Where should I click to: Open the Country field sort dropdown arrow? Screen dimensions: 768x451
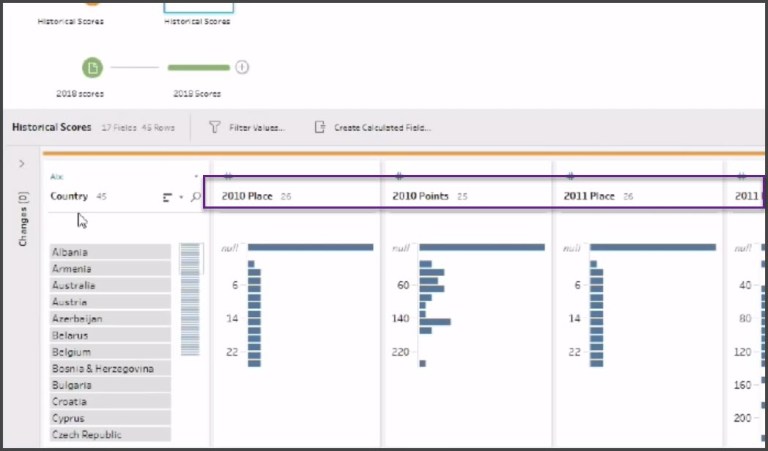[x=181, y=197]
